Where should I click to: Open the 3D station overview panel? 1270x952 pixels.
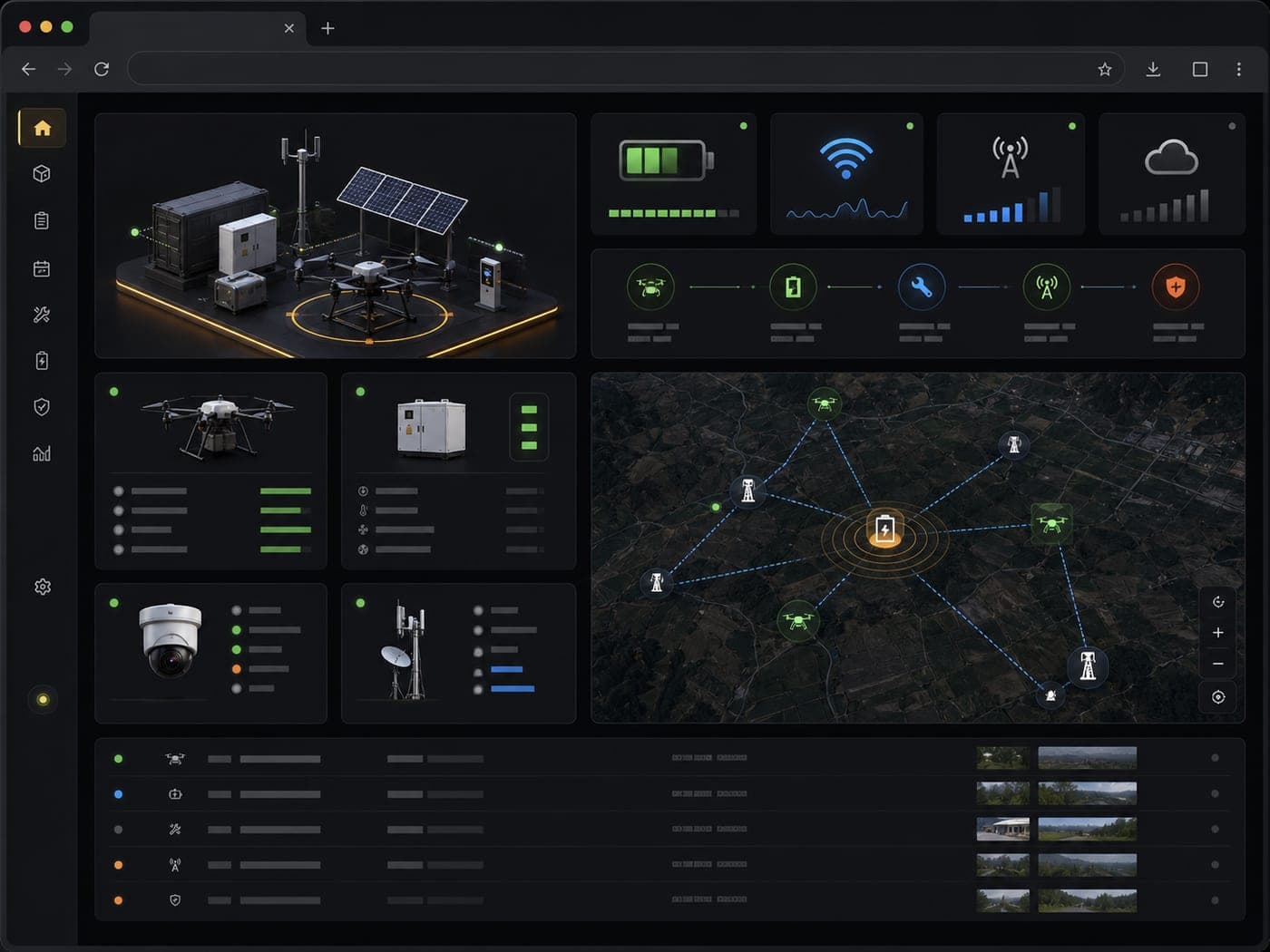[336, 236]
